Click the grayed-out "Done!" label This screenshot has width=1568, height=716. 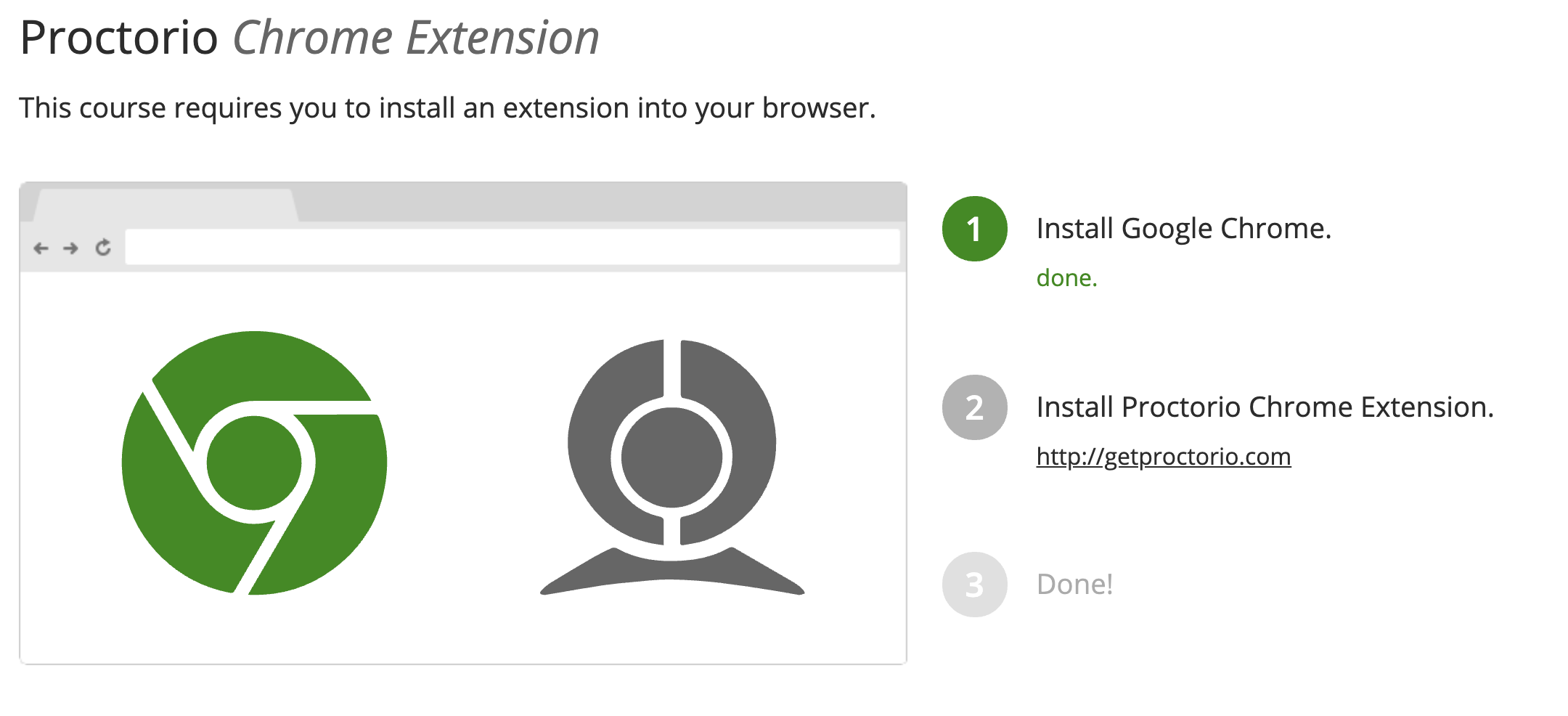tap(1074, 585)
